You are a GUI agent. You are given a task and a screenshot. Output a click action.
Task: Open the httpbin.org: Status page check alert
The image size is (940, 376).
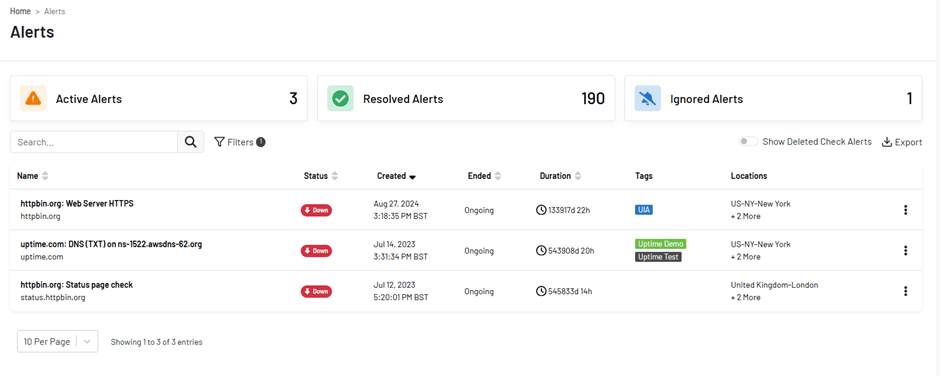pos(76,285)
